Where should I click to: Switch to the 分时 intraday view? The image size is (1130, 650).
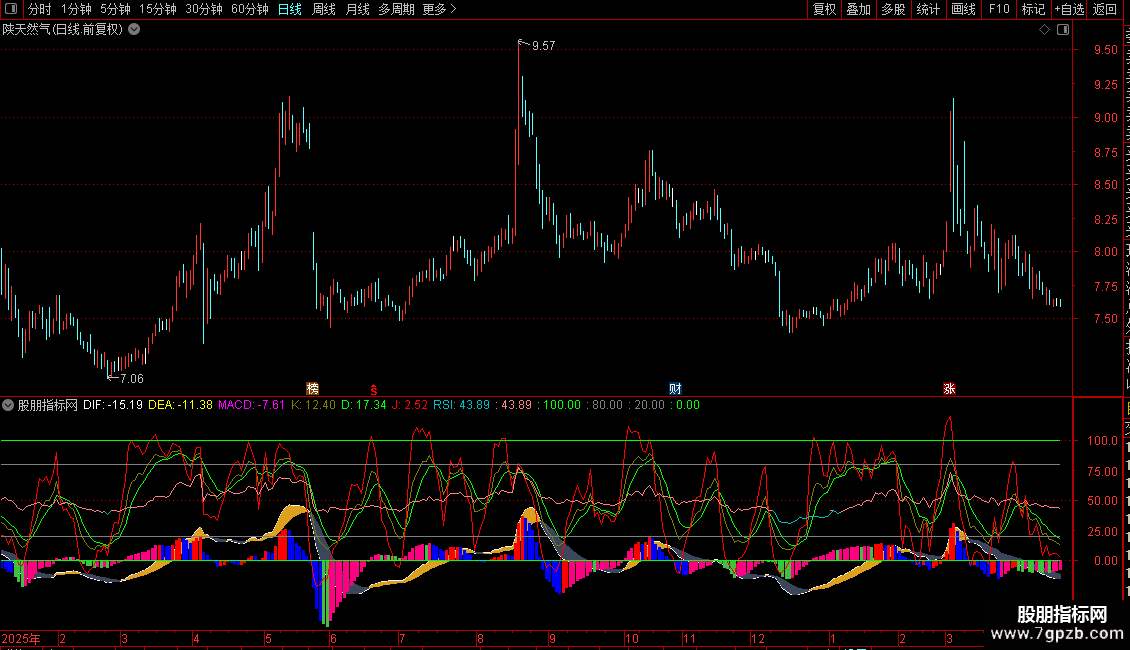[40, 9]
